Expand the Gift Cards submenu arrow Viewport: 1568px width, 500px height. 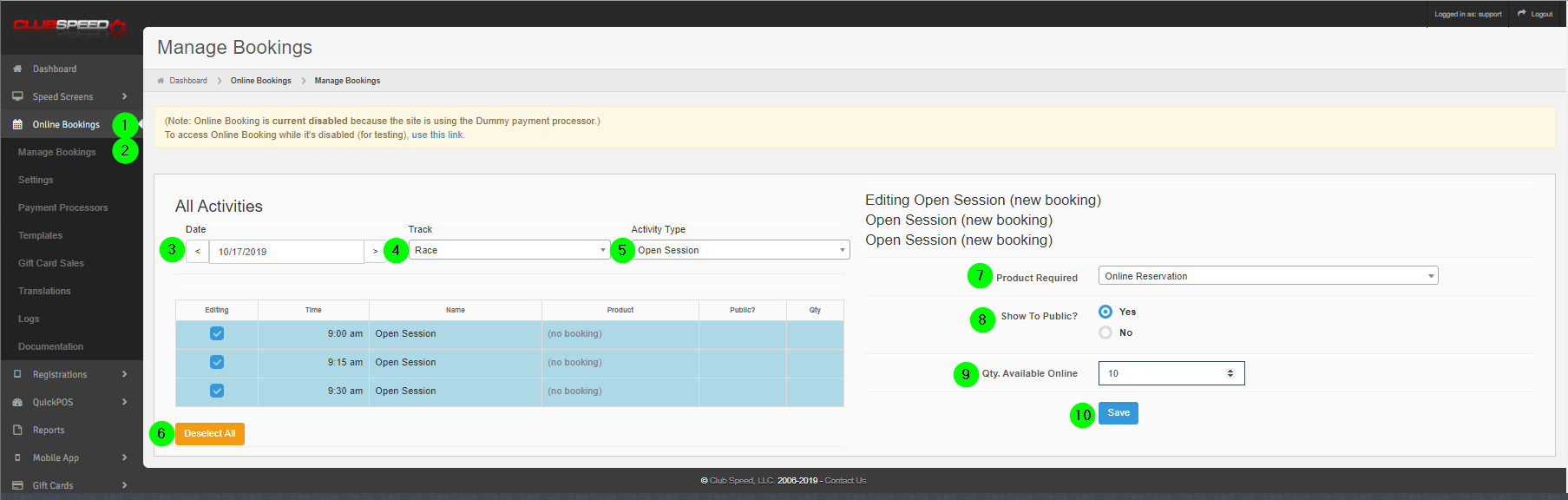pyautogui.click(x=125, y=485)
